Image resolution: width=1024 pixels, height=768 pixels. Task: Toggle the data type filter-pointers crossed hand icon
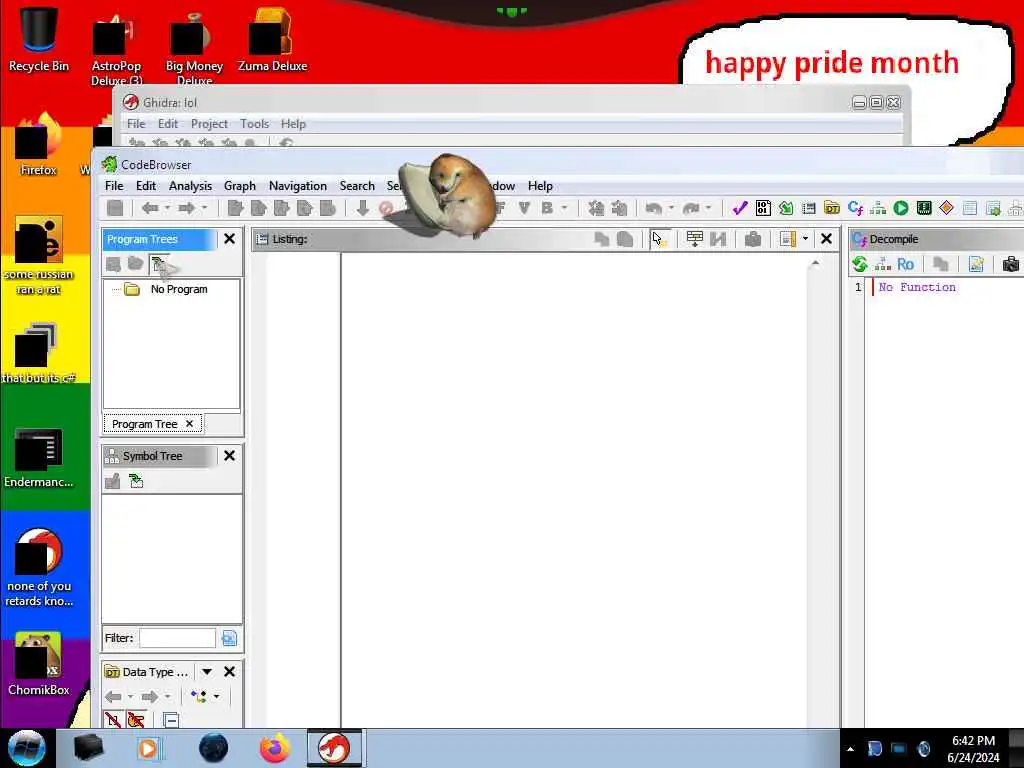point(136,720)
